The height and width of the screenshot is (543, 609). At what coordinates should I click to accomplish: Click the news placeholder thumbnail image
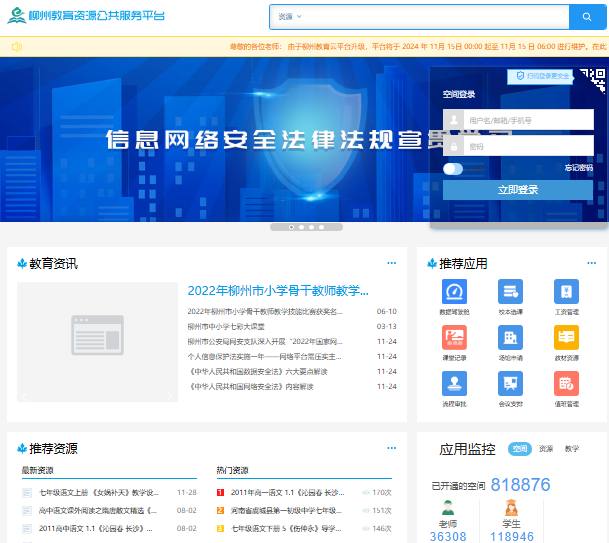[97, 342]
